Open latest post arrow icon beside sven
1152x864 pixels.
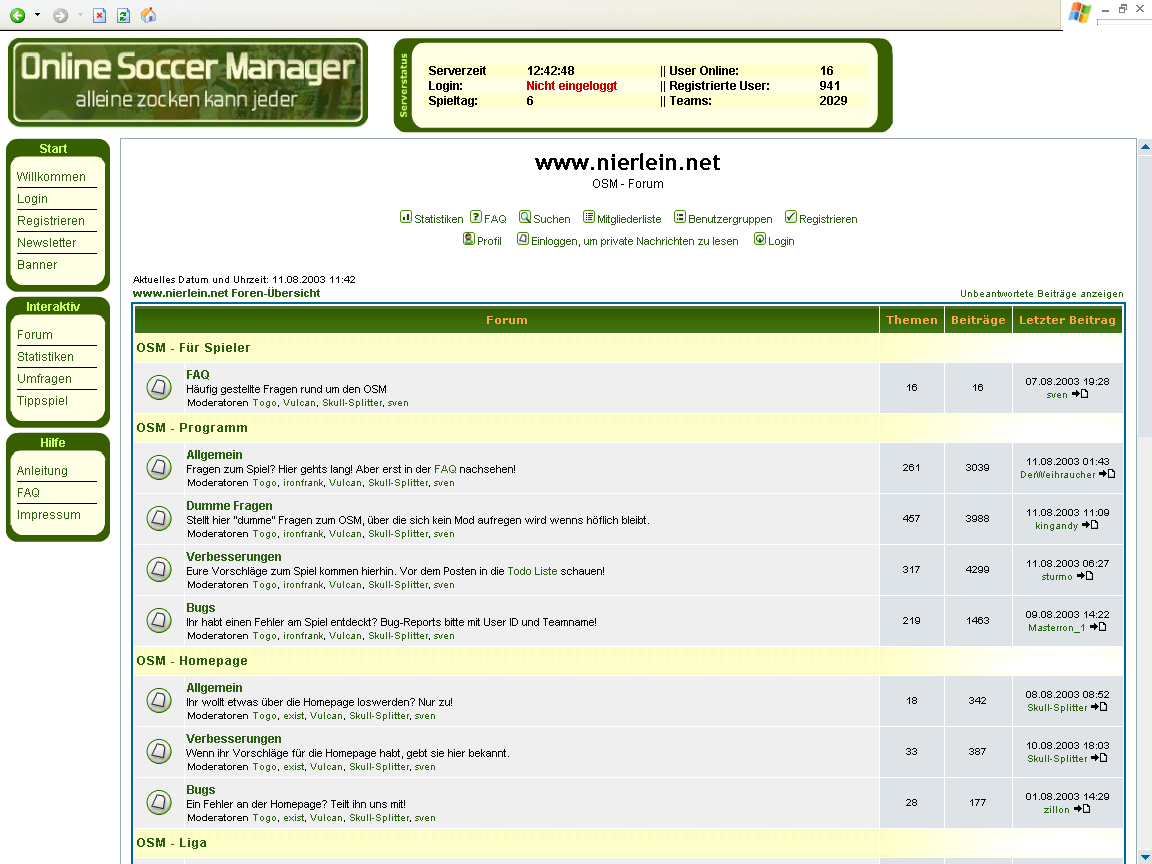tap(1080, 395)
